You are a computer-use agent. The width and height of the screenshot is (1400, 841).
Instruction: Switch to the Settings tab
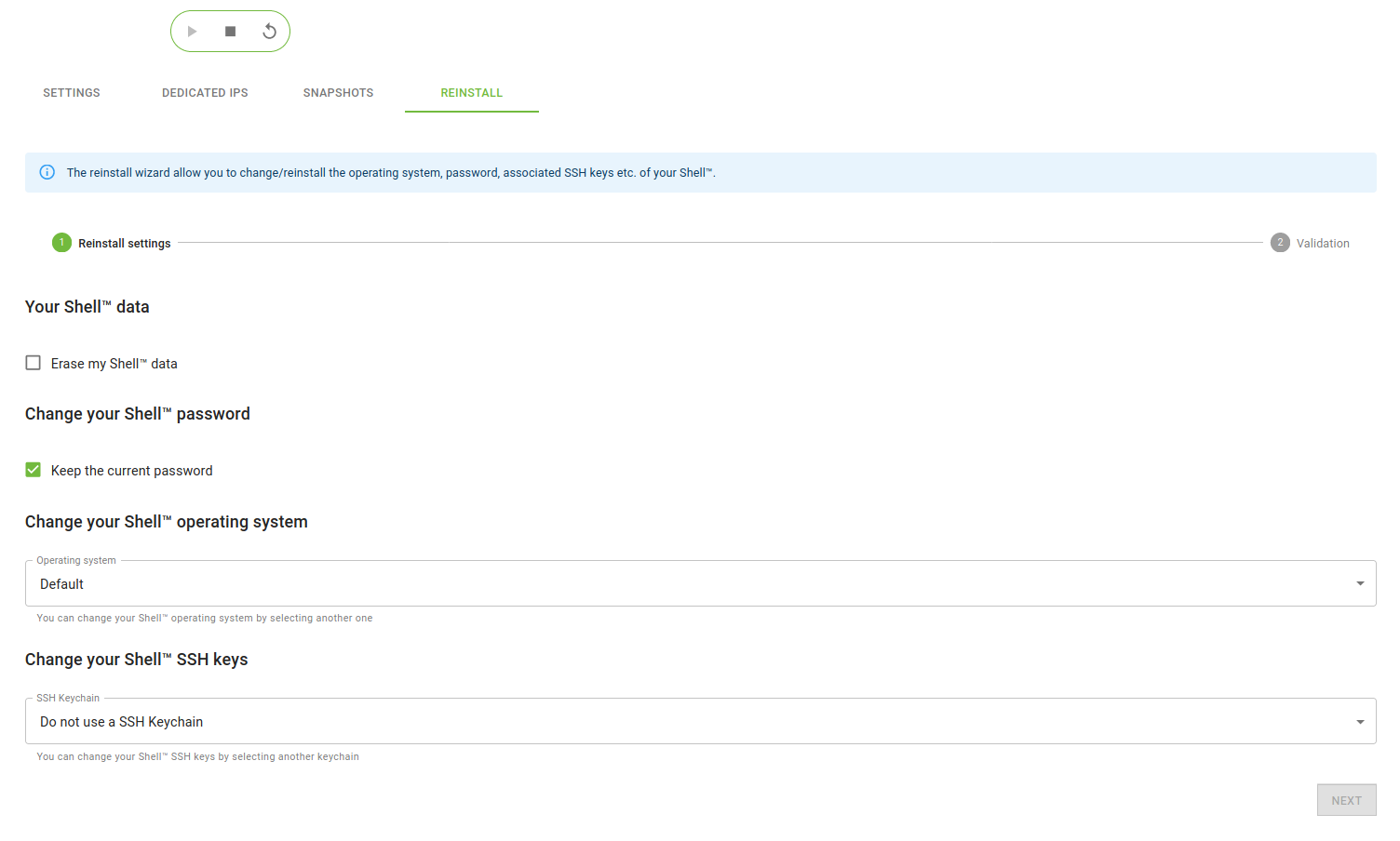pos(72,93)
